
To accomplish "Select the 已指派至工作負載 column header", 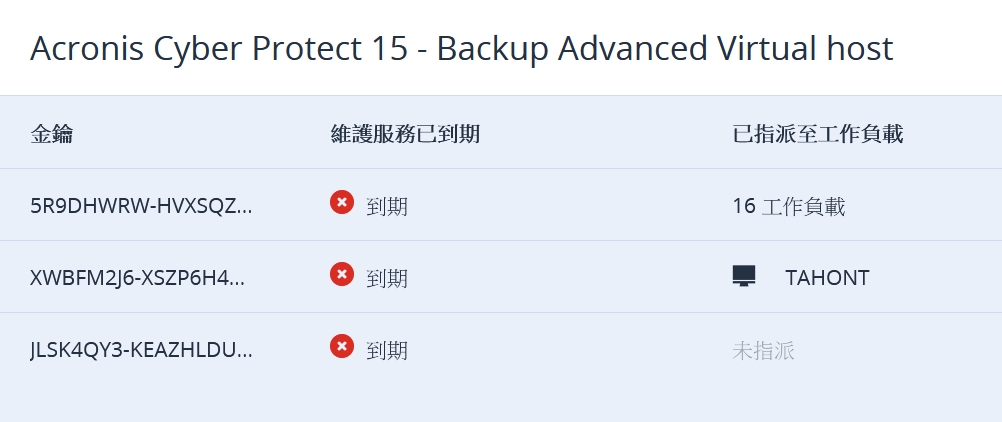I will pyautogui.click(x=817, y=134).
